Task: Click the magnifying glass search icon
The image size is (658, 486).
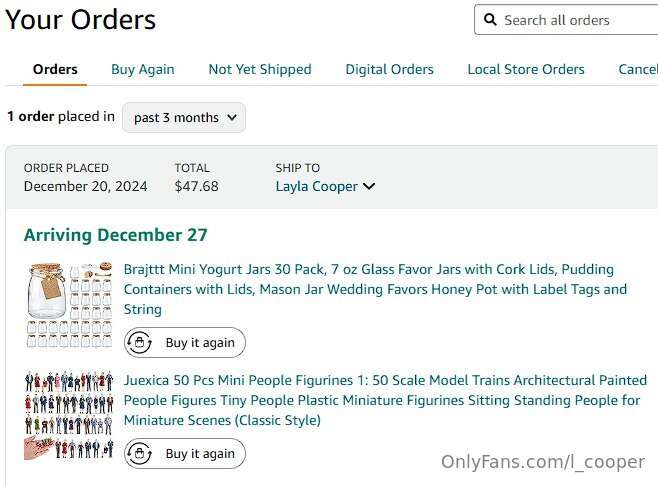Action: [490, 19]
